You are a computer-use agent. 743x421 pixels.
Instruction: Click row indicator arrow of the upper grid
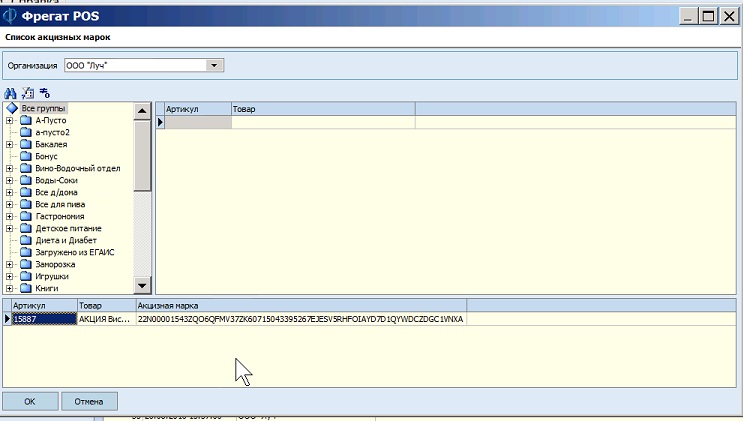pyautogui.click(x=160, y=122)
